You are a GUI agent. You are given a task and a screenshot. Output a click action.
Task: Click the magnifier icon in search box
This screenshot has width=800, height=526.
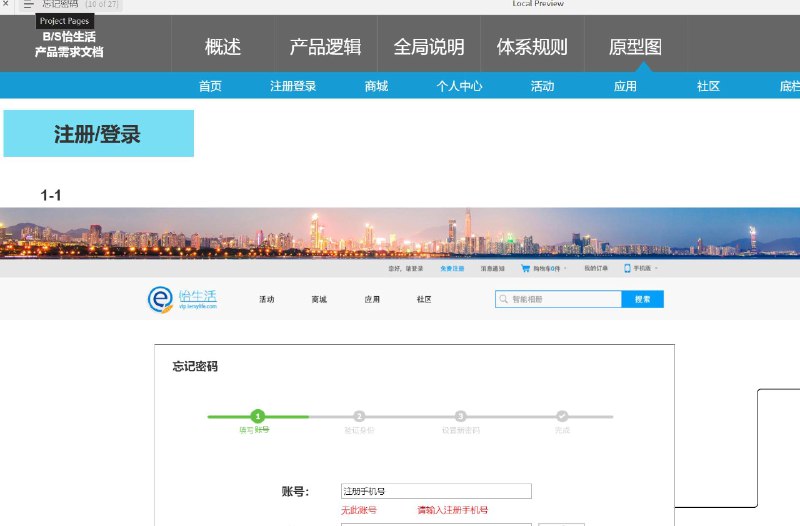[x=504, y=299]
